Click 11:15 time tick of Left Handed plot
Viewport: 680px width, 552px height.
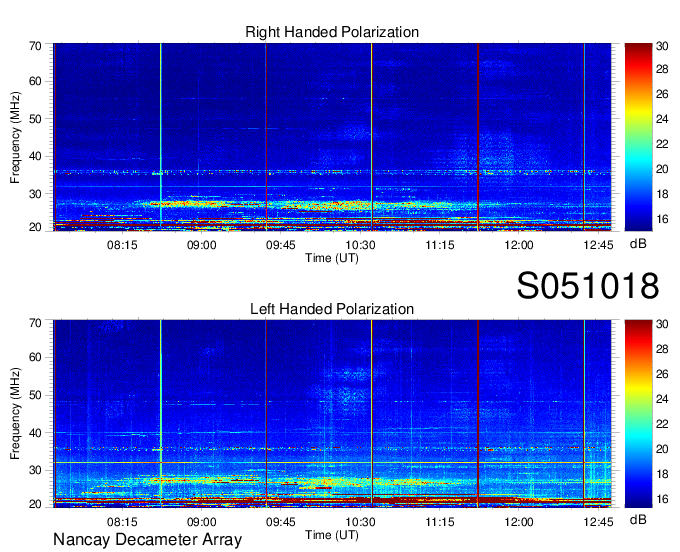(439, 522)
